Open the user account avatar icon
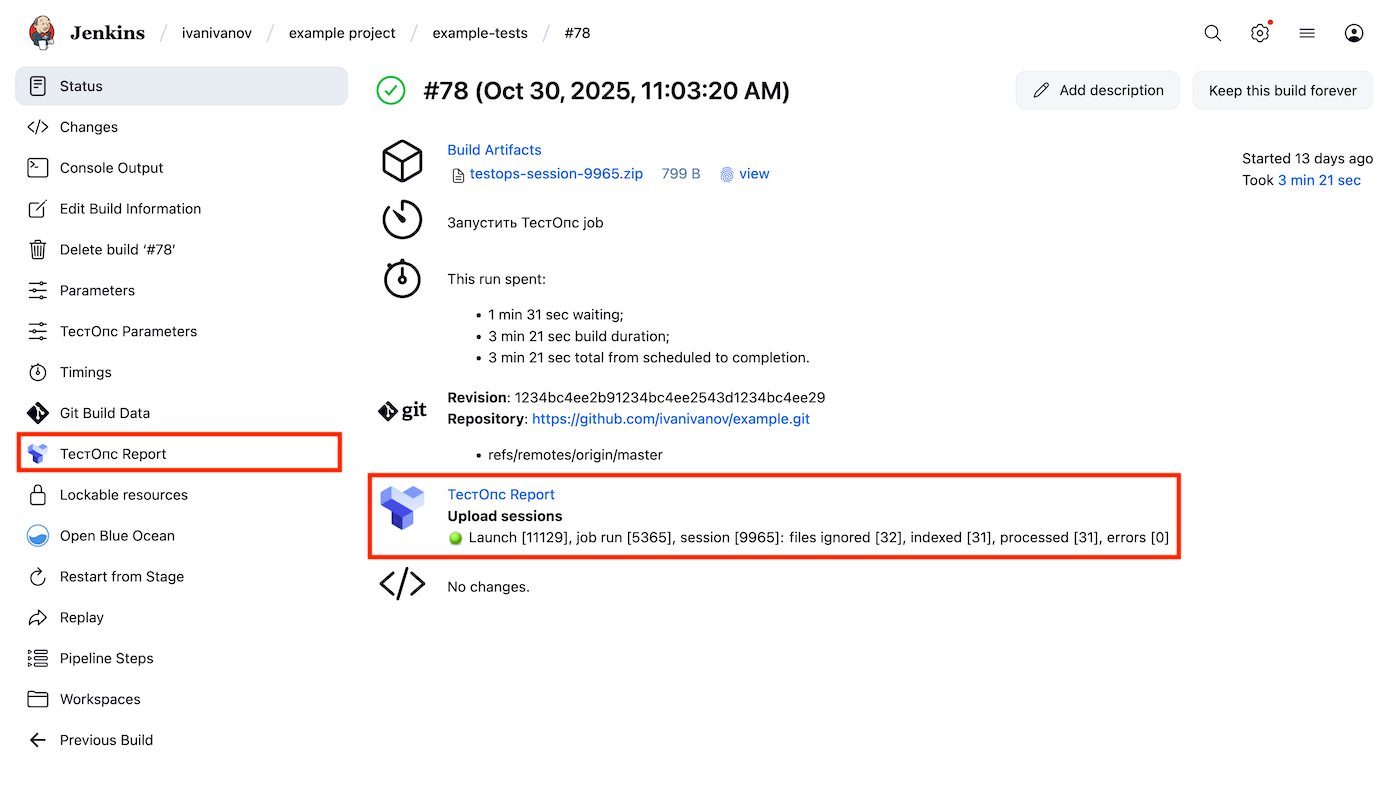This screenshot has height=788, width=1400. [x=1354, y=33]
